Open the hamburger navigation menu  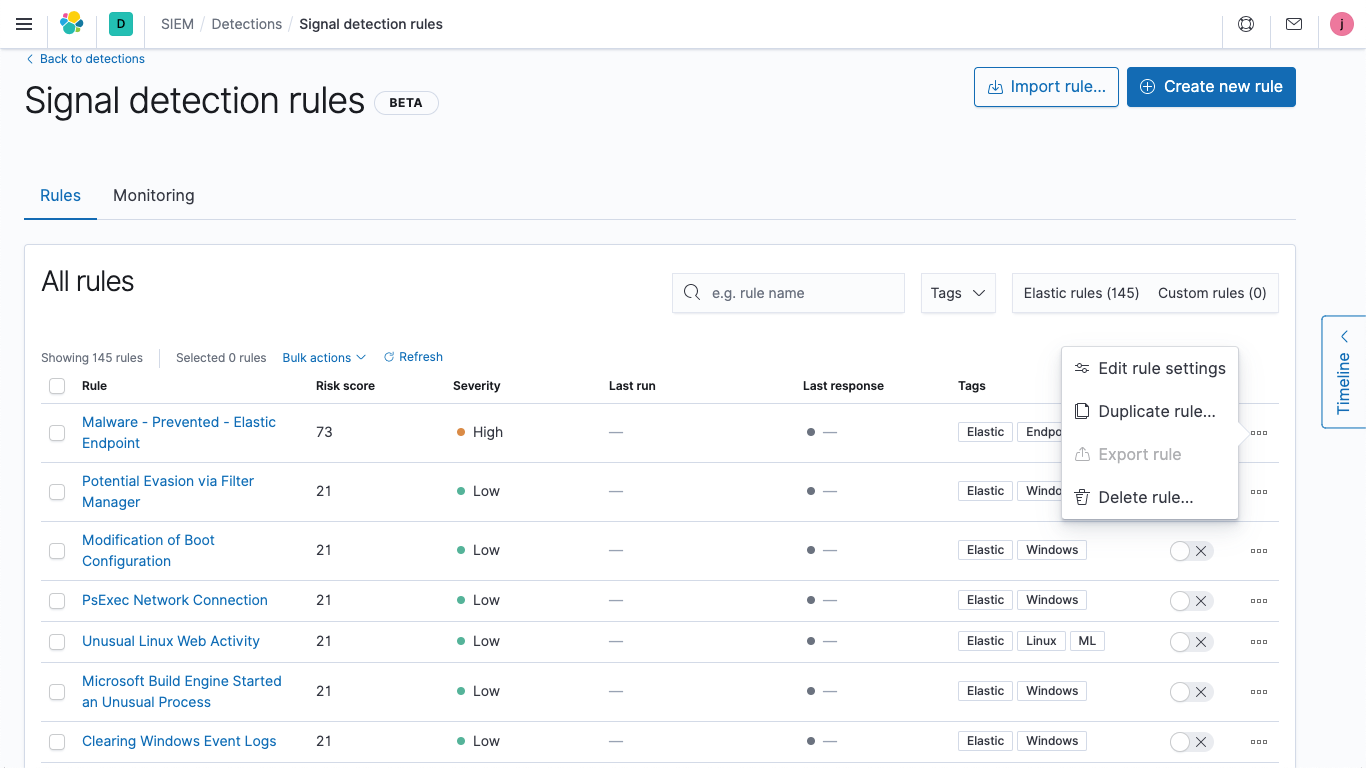pyautogui.click(x=24, y=24)
